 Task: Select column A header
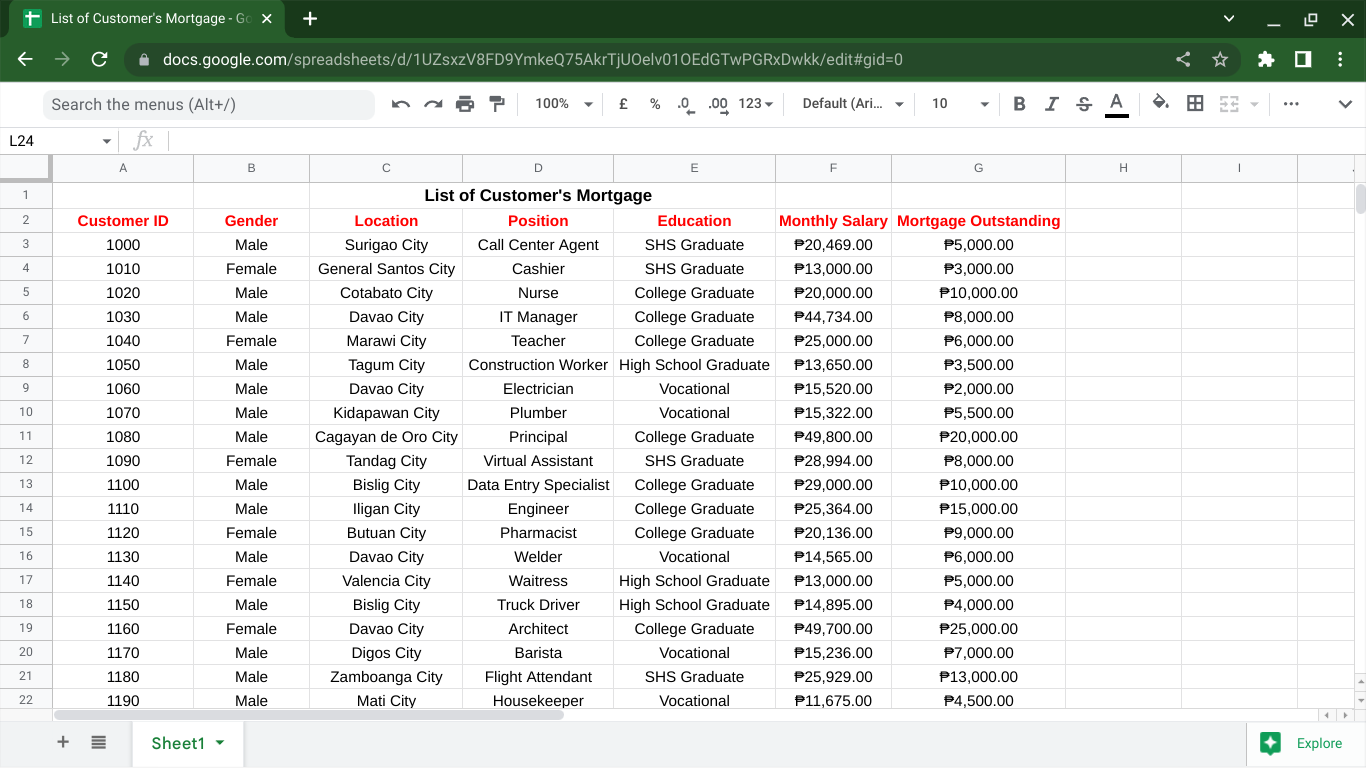coord(123,168)
